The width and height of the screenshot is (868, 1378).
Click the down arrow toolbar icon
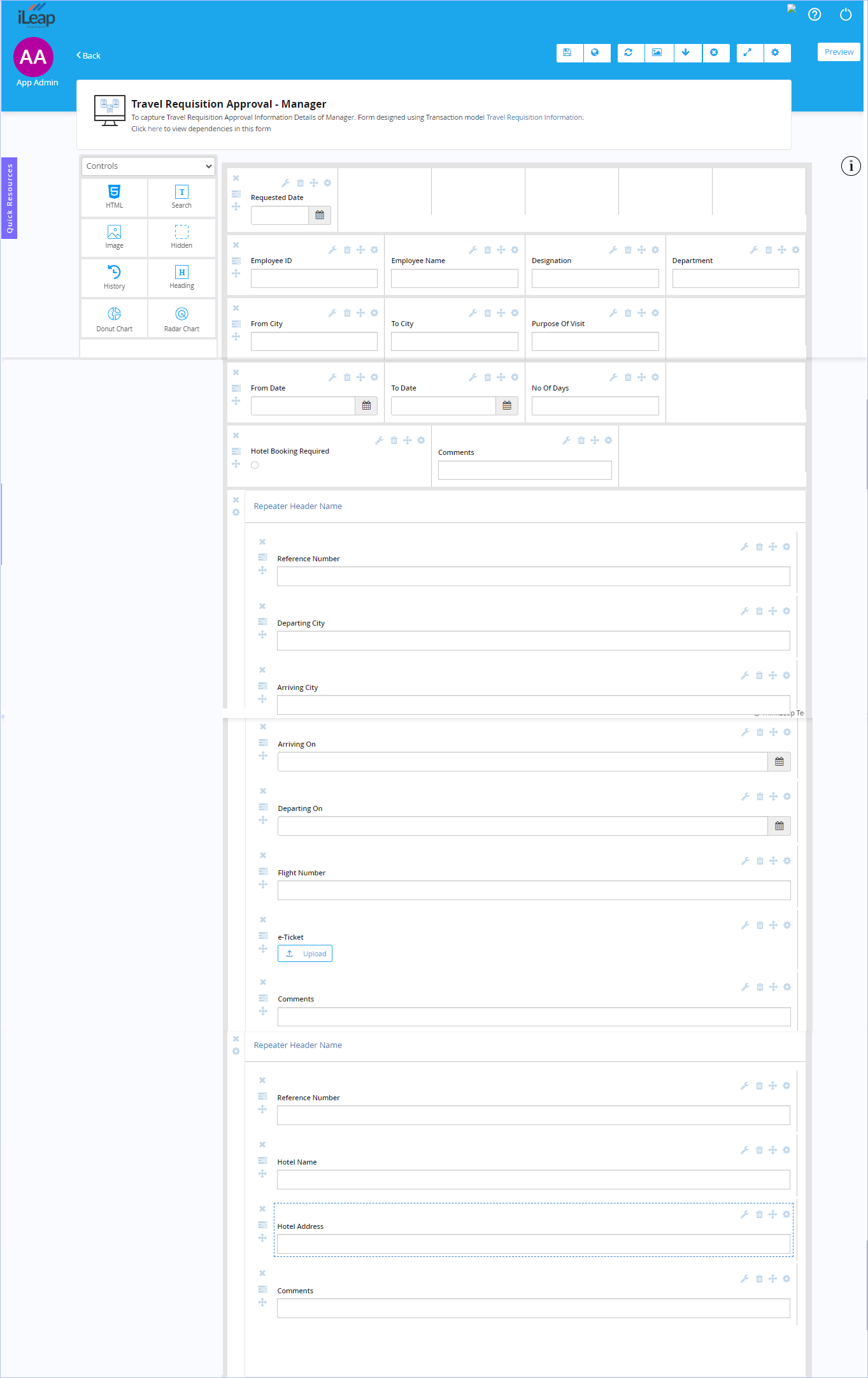(x=686, y=53)
